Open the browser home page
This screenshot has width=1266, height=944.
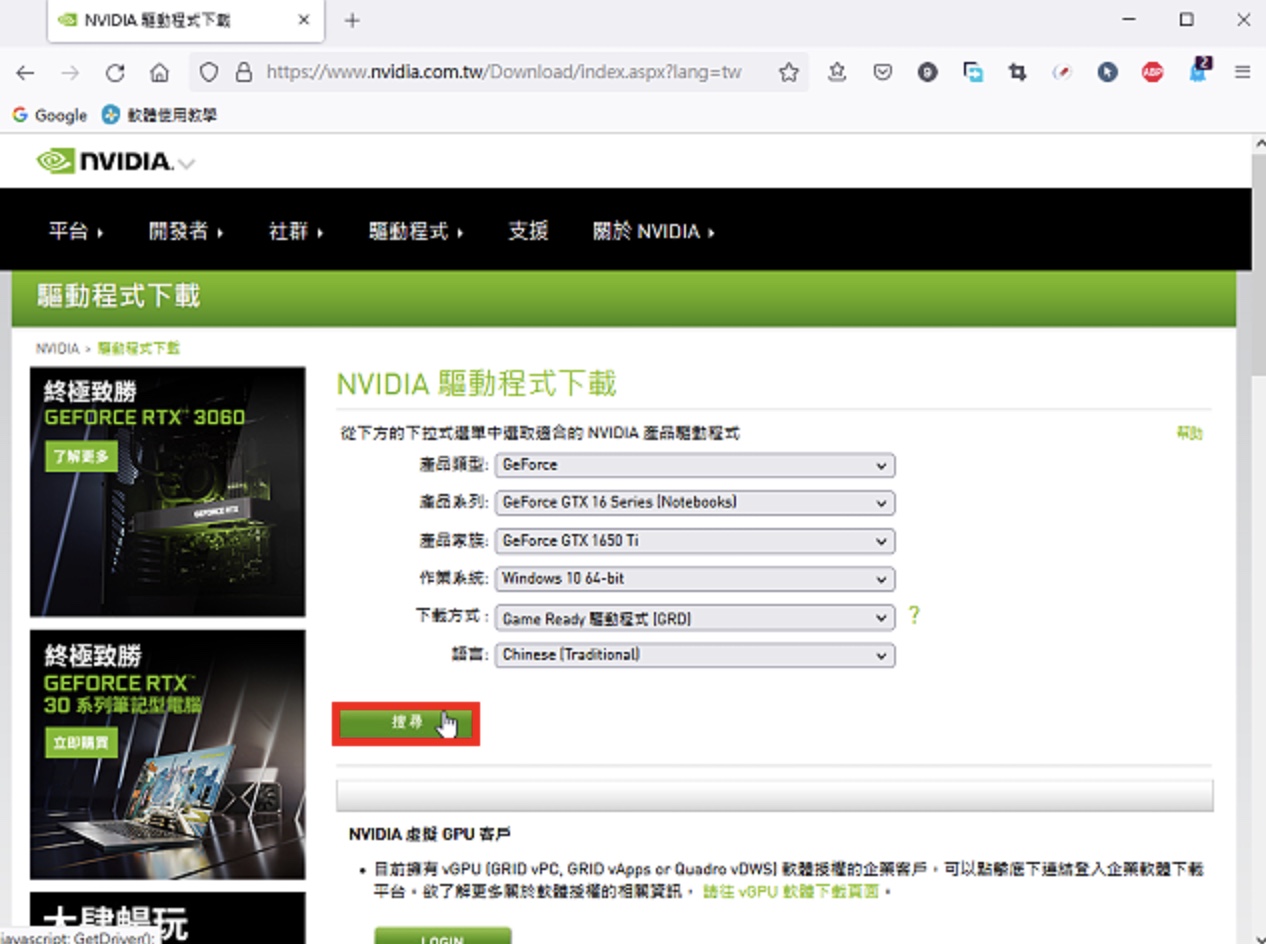point(159,72)
